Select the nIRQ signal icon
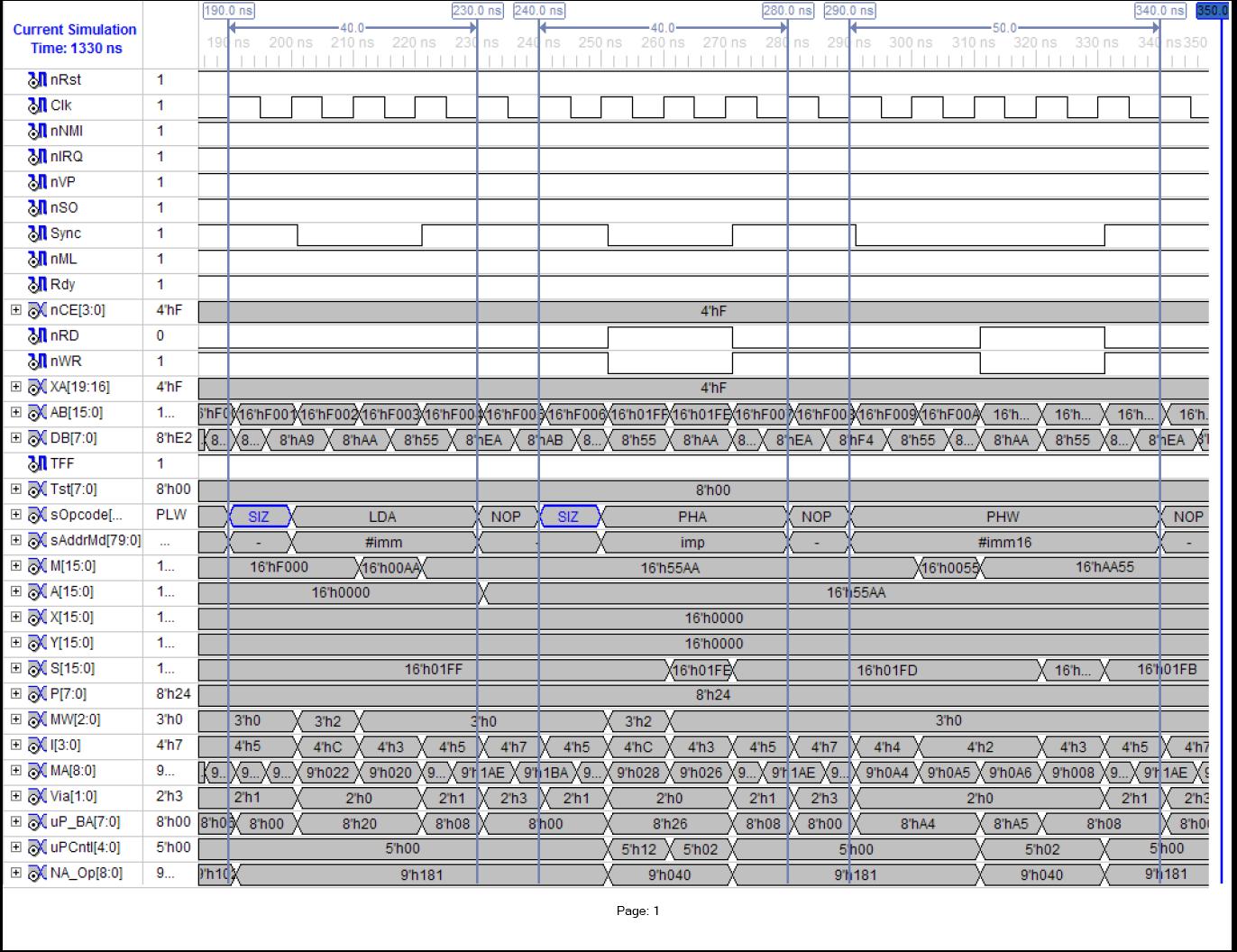This screenshot has height=952, width=1237. tap(37, 157)
